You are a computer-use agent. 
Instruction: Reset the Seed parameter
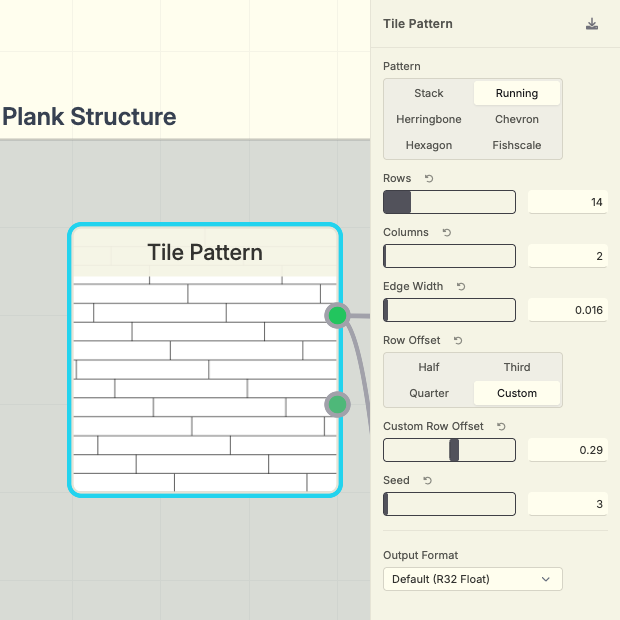point(427,480)
